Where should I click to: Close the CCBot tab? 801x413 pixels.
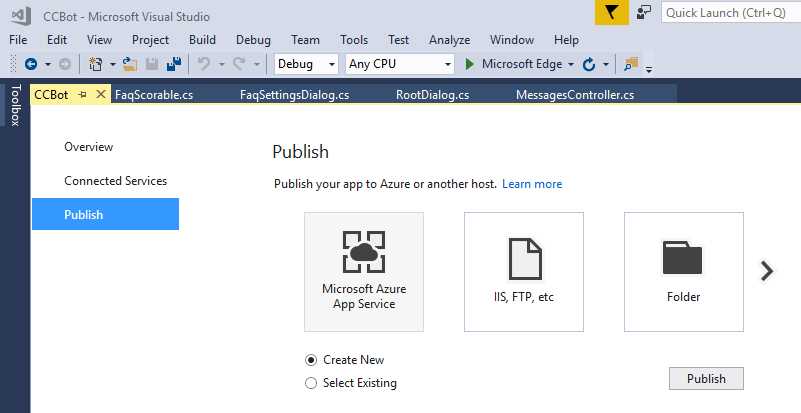pyautogui.click(x=101, y=95)
